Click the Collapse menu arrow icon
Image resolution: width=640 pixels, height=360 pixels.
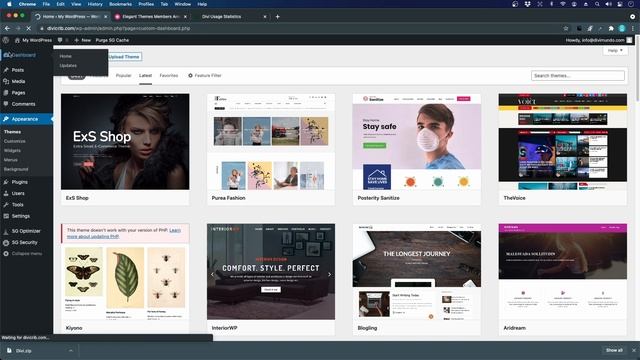pos(6,253)
